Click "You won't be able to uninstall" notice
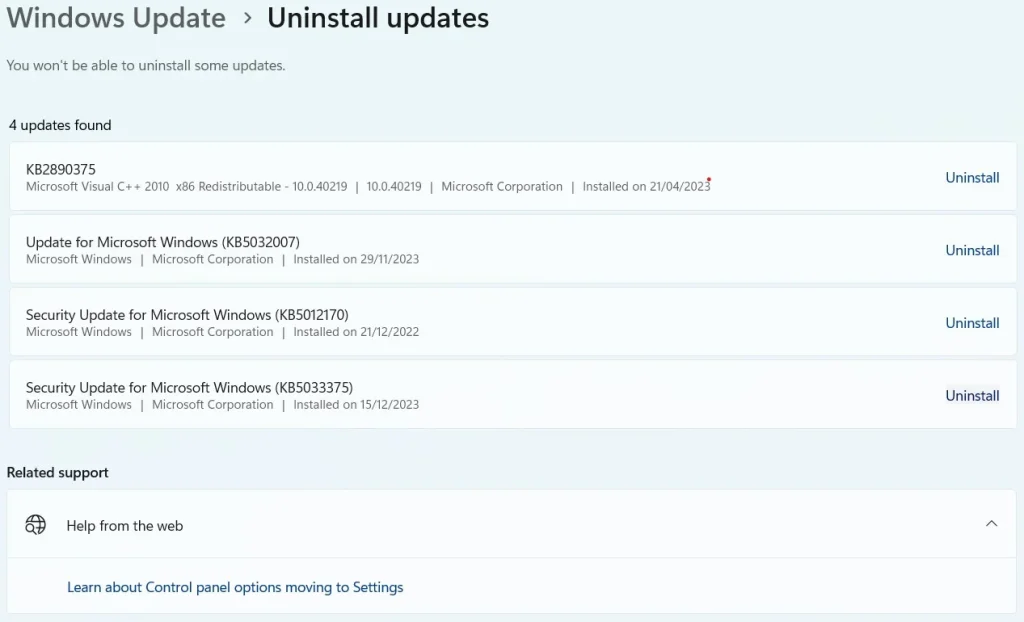 146,65
